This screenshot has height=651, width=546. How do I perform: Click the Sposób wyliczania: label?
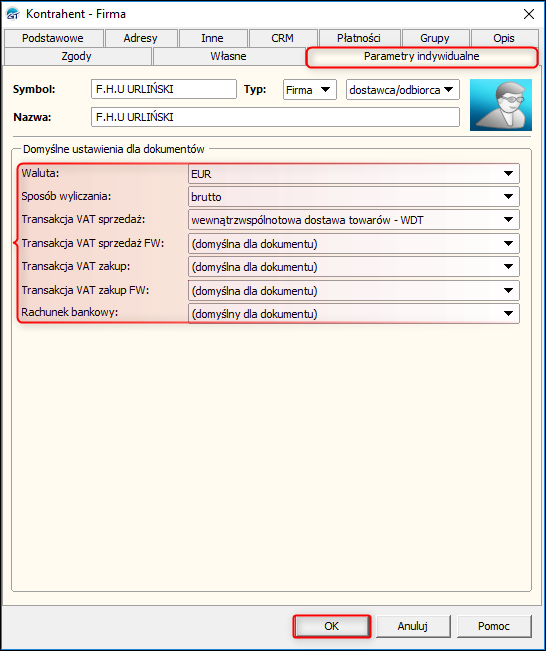(66, 196)
